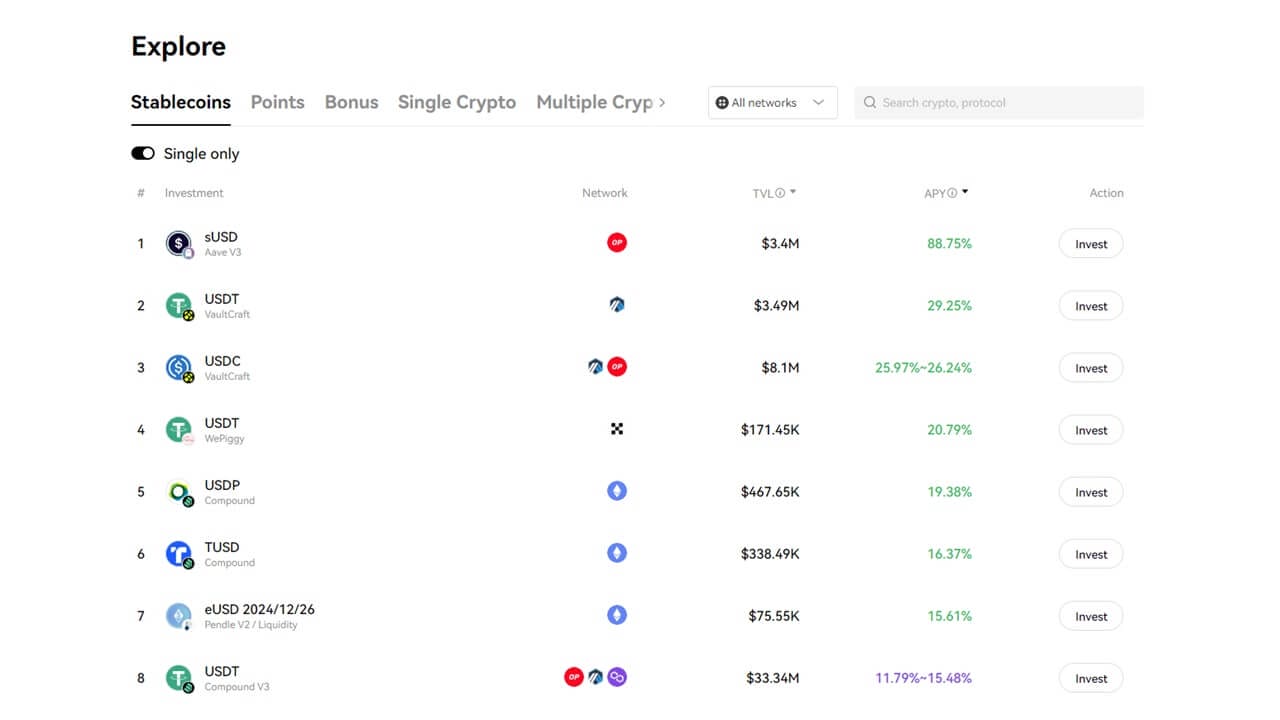Click the $467.65K TVL value
Image resolution: width=1280 pixels, height=720 pixels.
(x=770, y=491)
